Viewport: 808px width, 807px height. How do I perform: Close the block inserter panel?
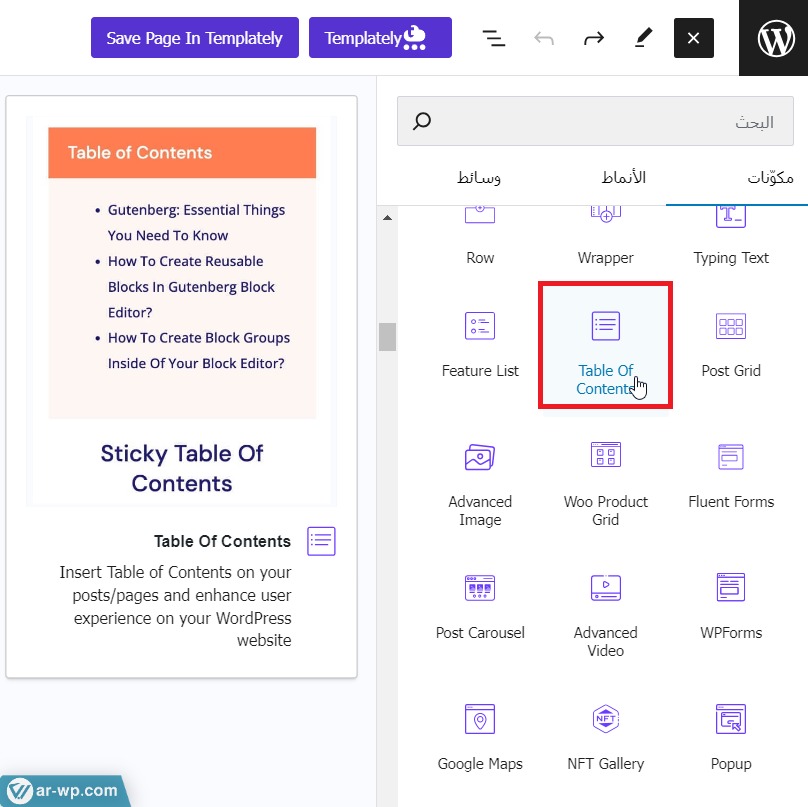[694, 38]
